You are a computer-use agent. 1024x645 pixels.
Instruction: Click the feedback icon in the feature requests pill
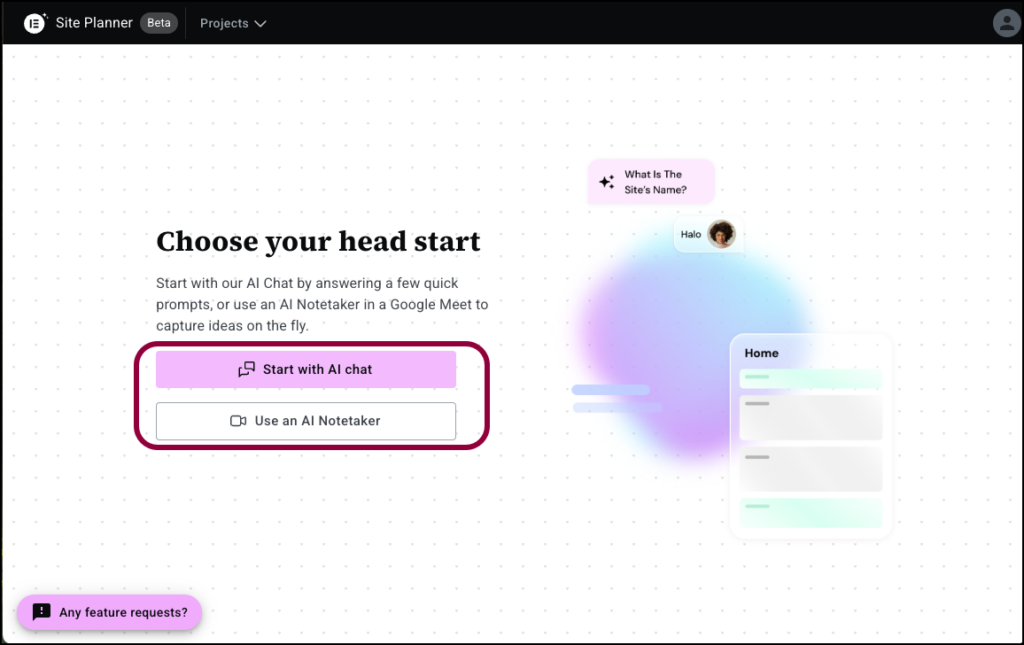[x=41, y=612]
